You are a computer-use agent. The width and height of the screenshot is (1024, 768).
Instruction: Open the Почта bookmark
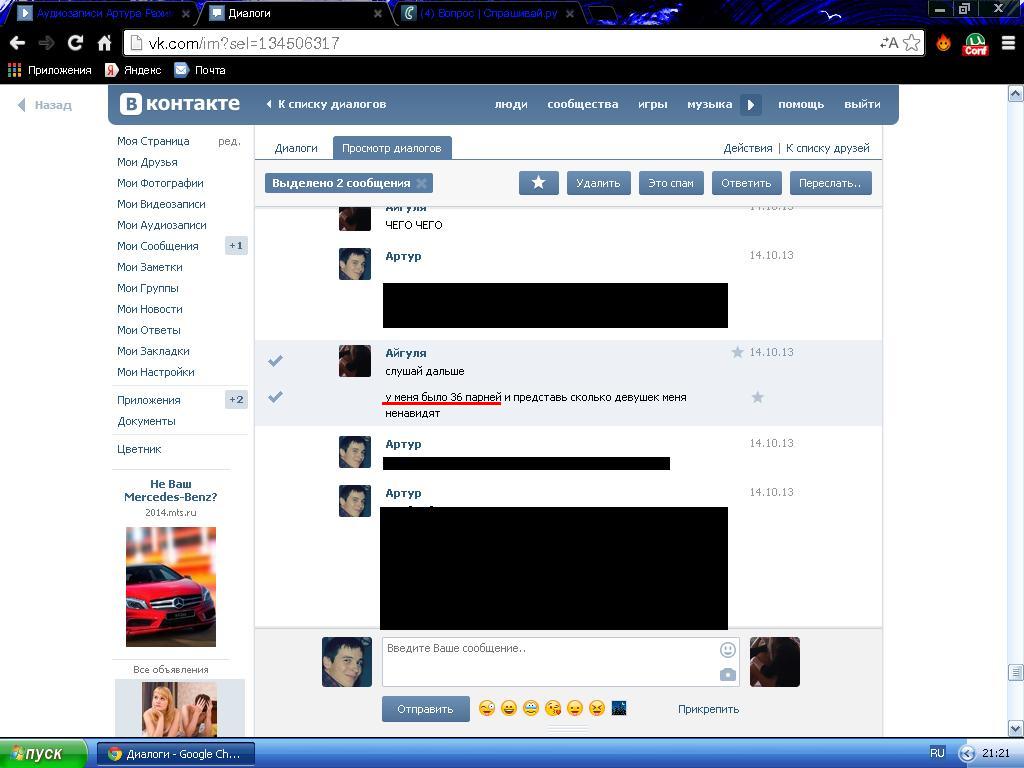coord(200,70)
